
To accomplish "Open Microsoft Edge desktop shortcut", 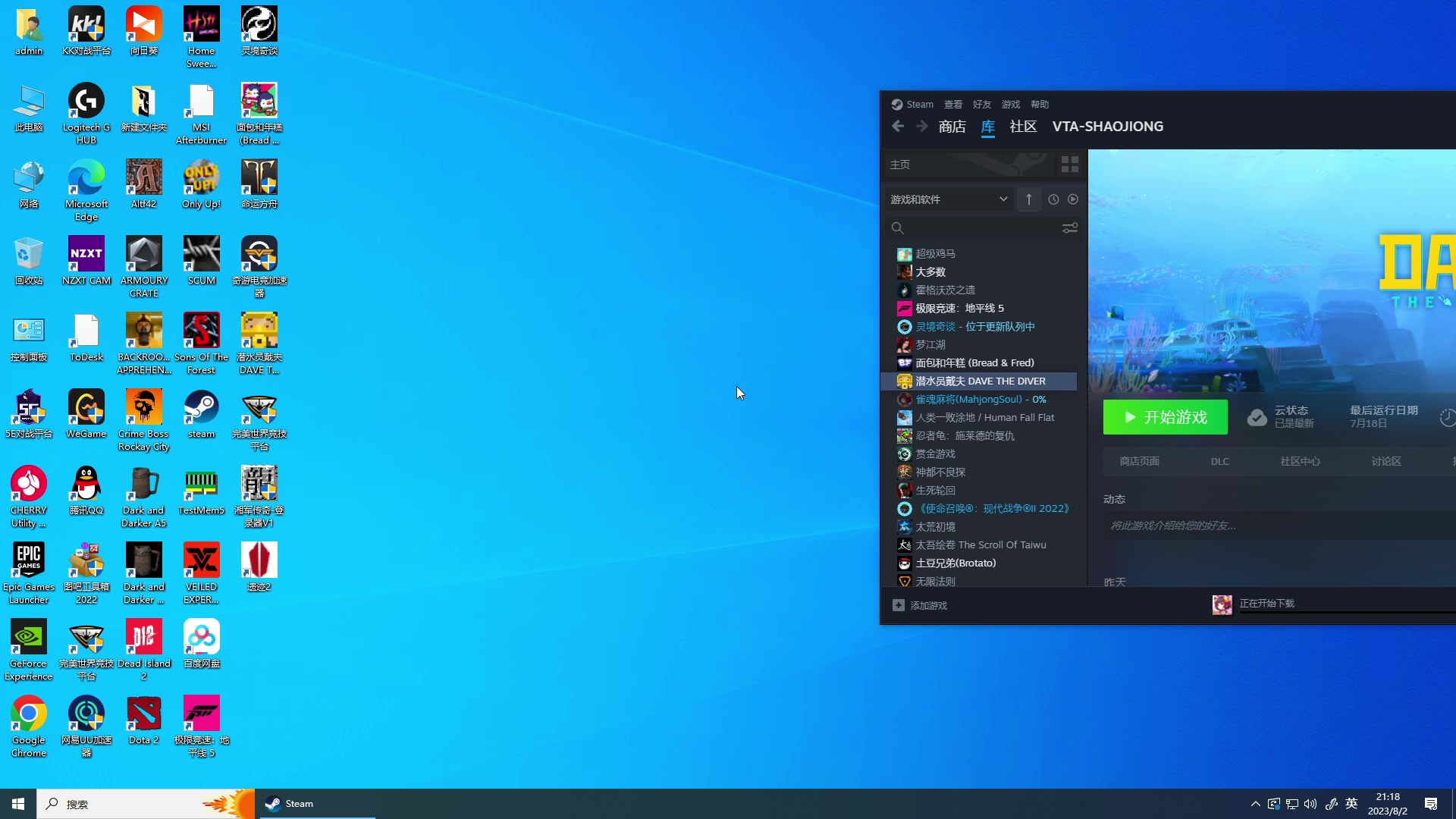I will click(86, 190).
